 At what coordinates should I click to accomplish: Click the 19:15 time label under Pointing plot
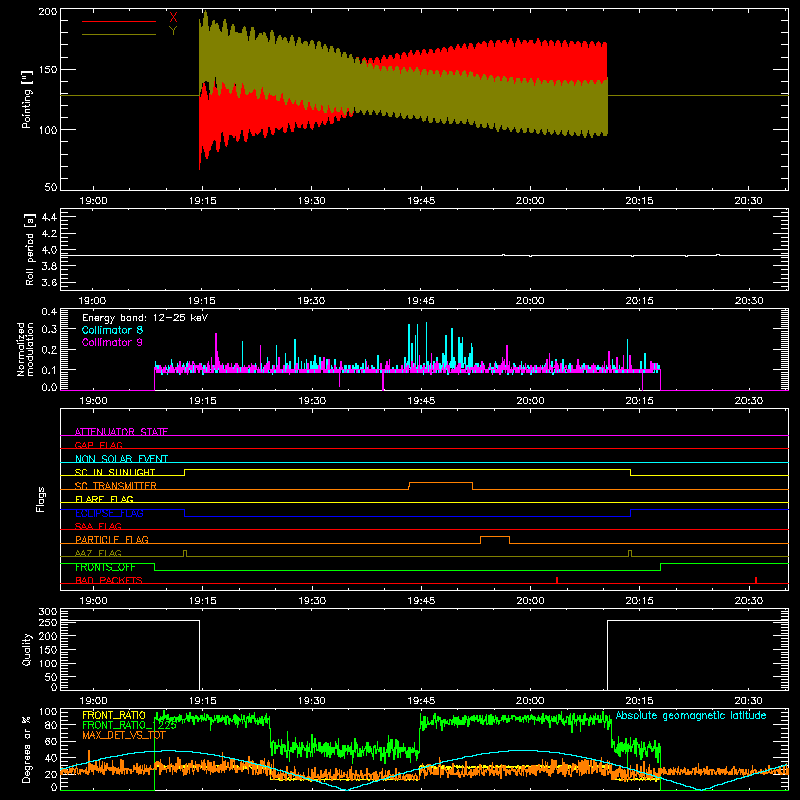[x=203, y=201]
